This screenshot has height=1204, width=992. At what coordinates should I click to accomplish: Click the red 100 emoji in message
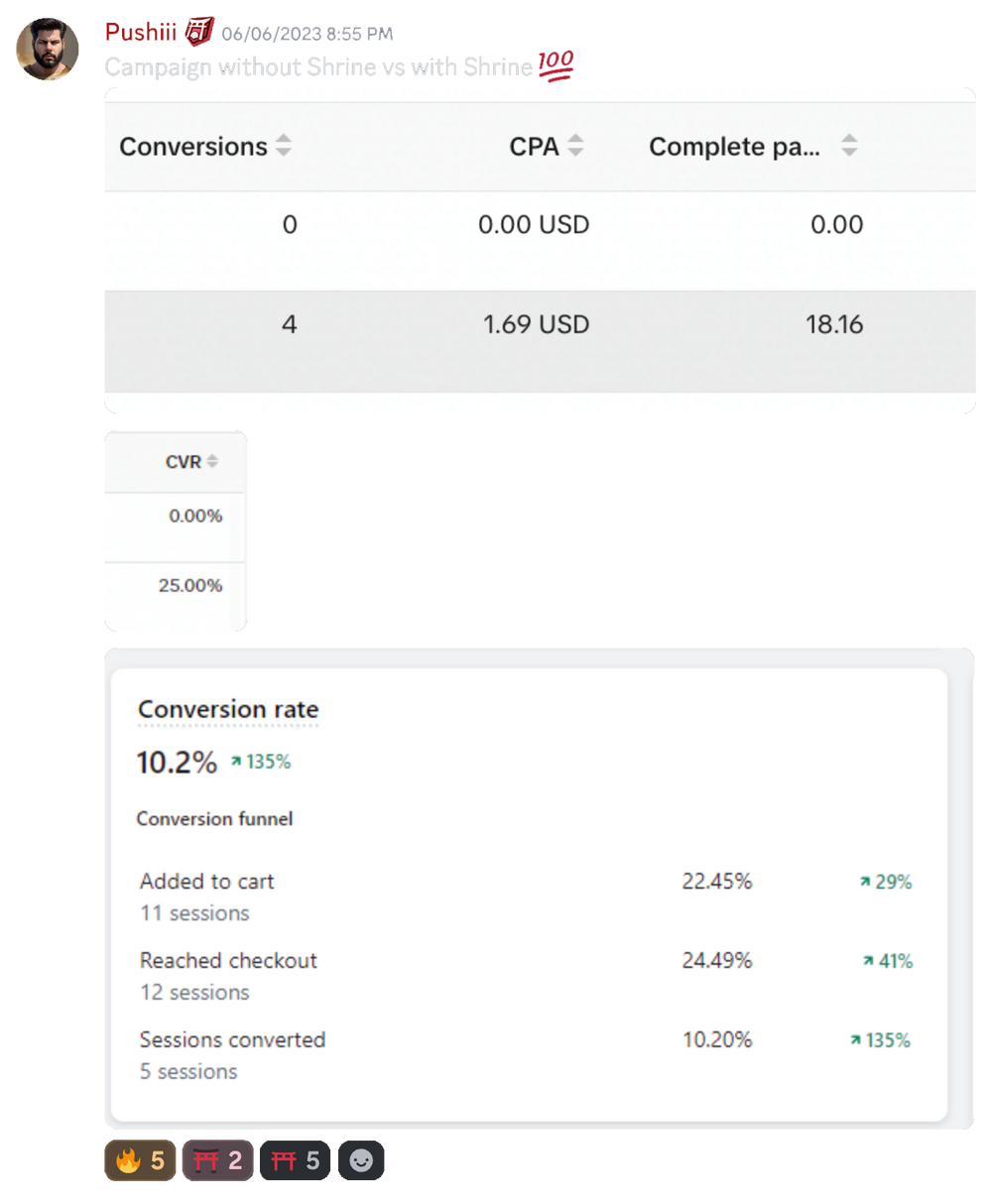[556, 66]
